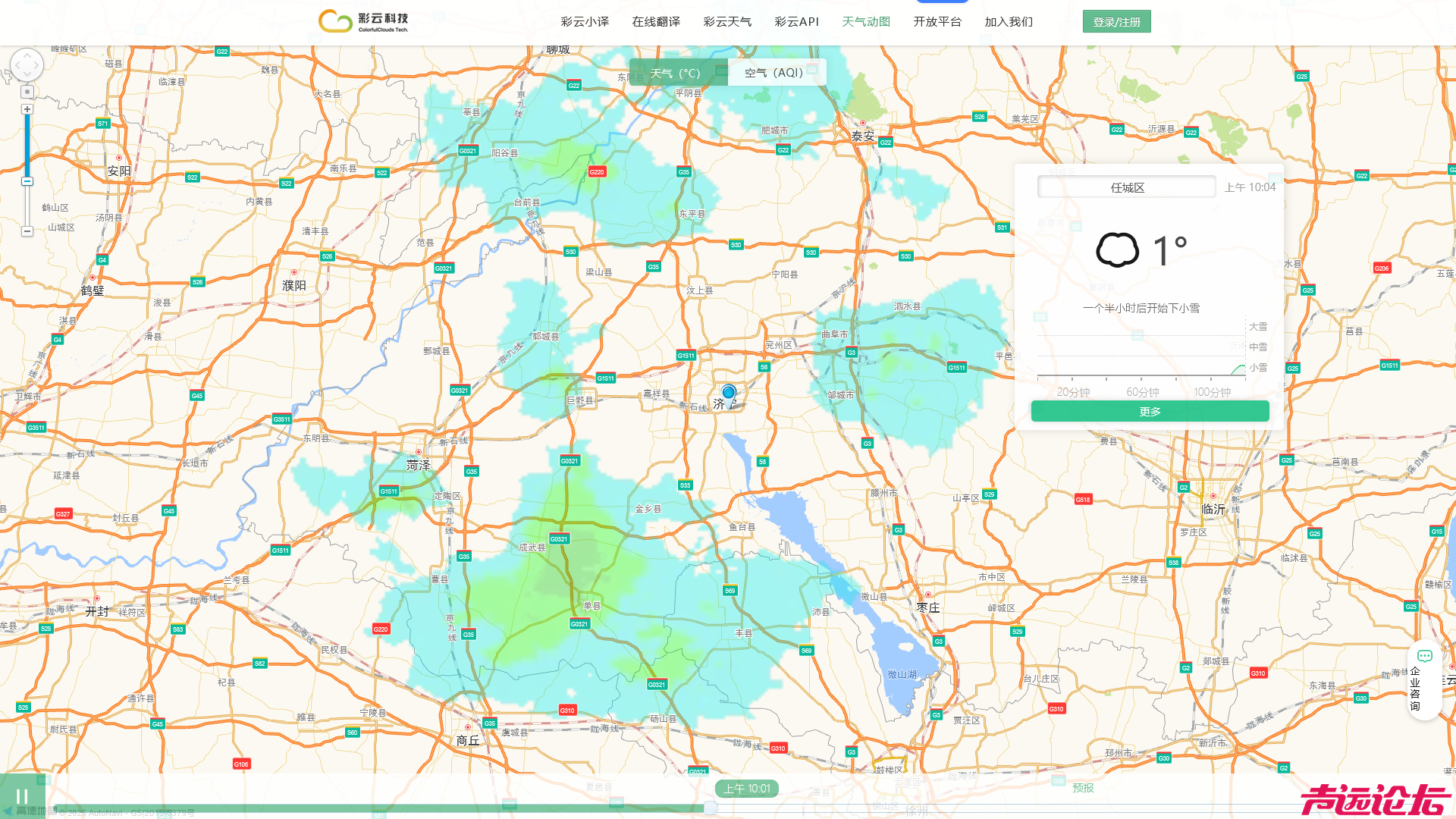Screen dimensions: 1456x819
Task: Select 天气动图 navigation tab
Action: [866, 22]
